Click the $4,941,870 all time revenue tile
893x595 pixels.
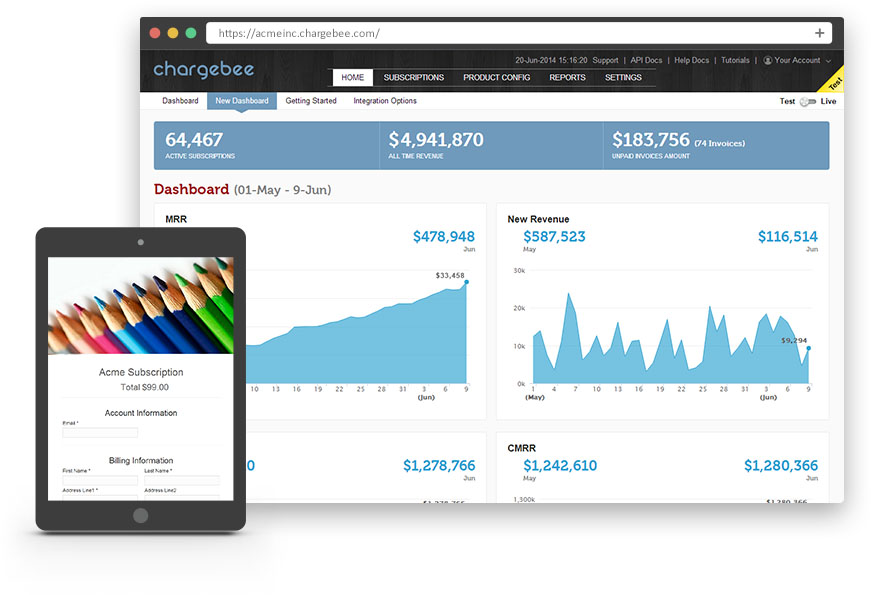coord(491,145)
